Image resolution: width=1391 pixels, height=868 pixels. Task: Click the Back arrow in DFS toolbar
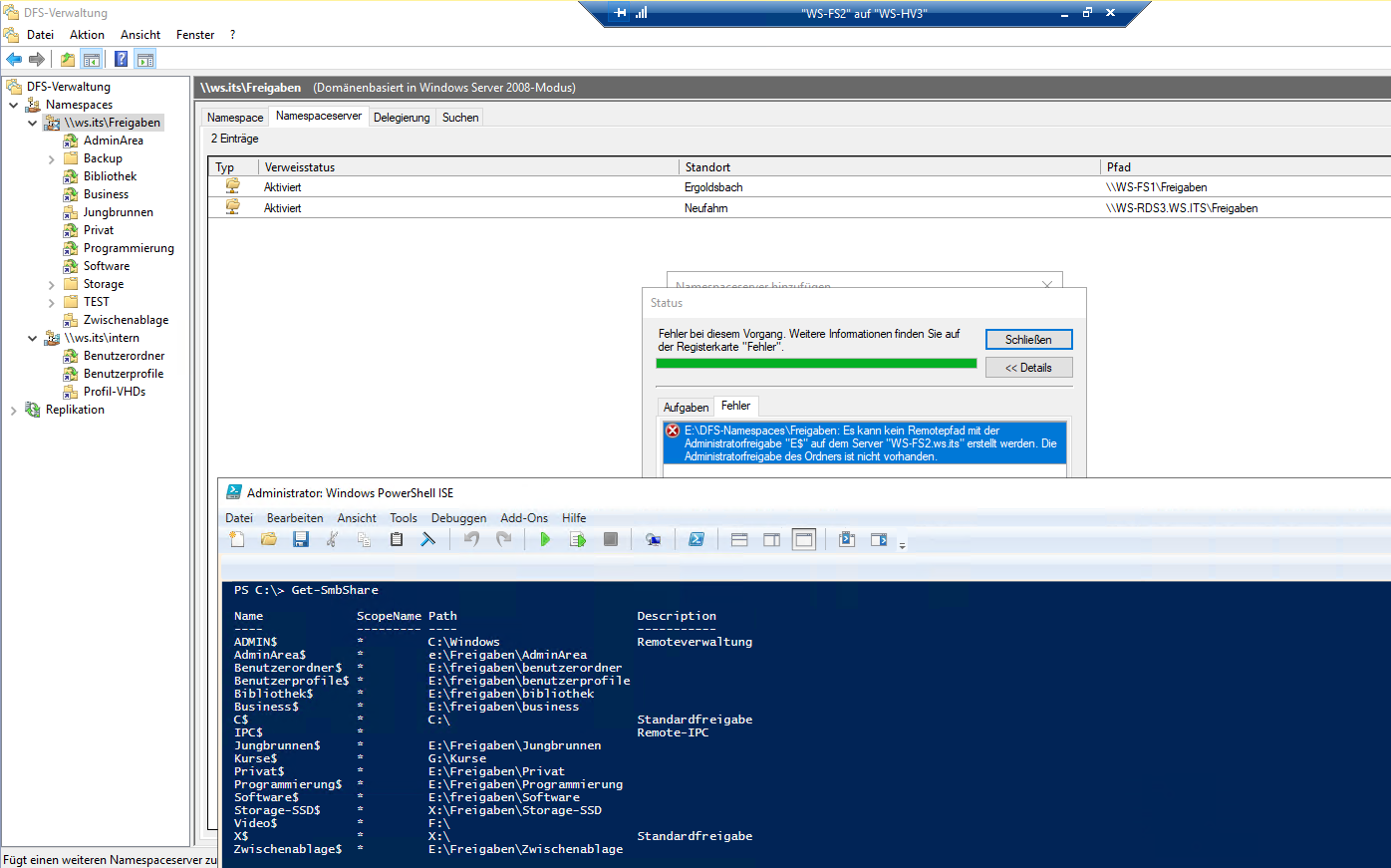pos(14,60)
